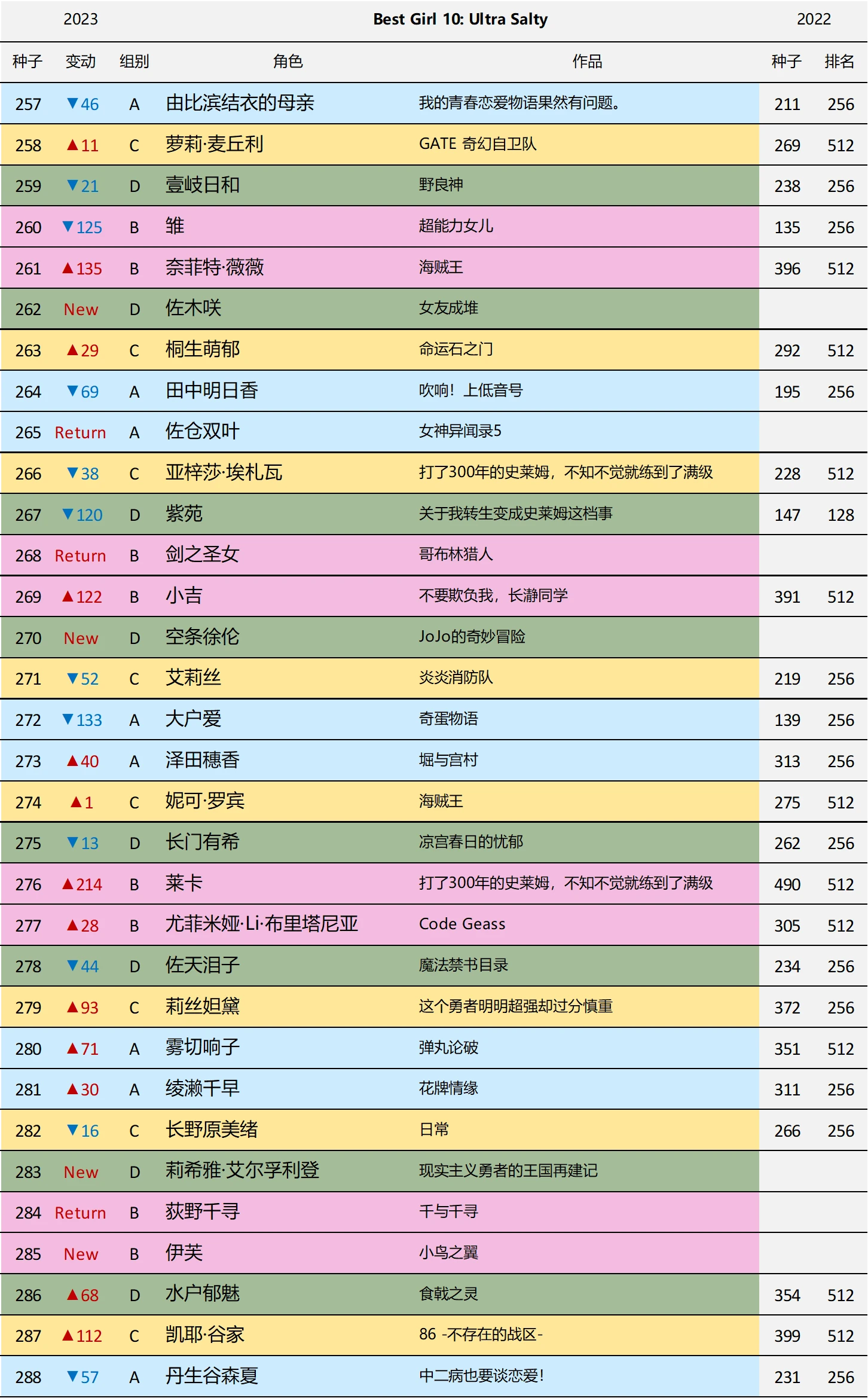Click the work title '炎炎消防队'
868x1398 pixels.
(x=456, y=677)
